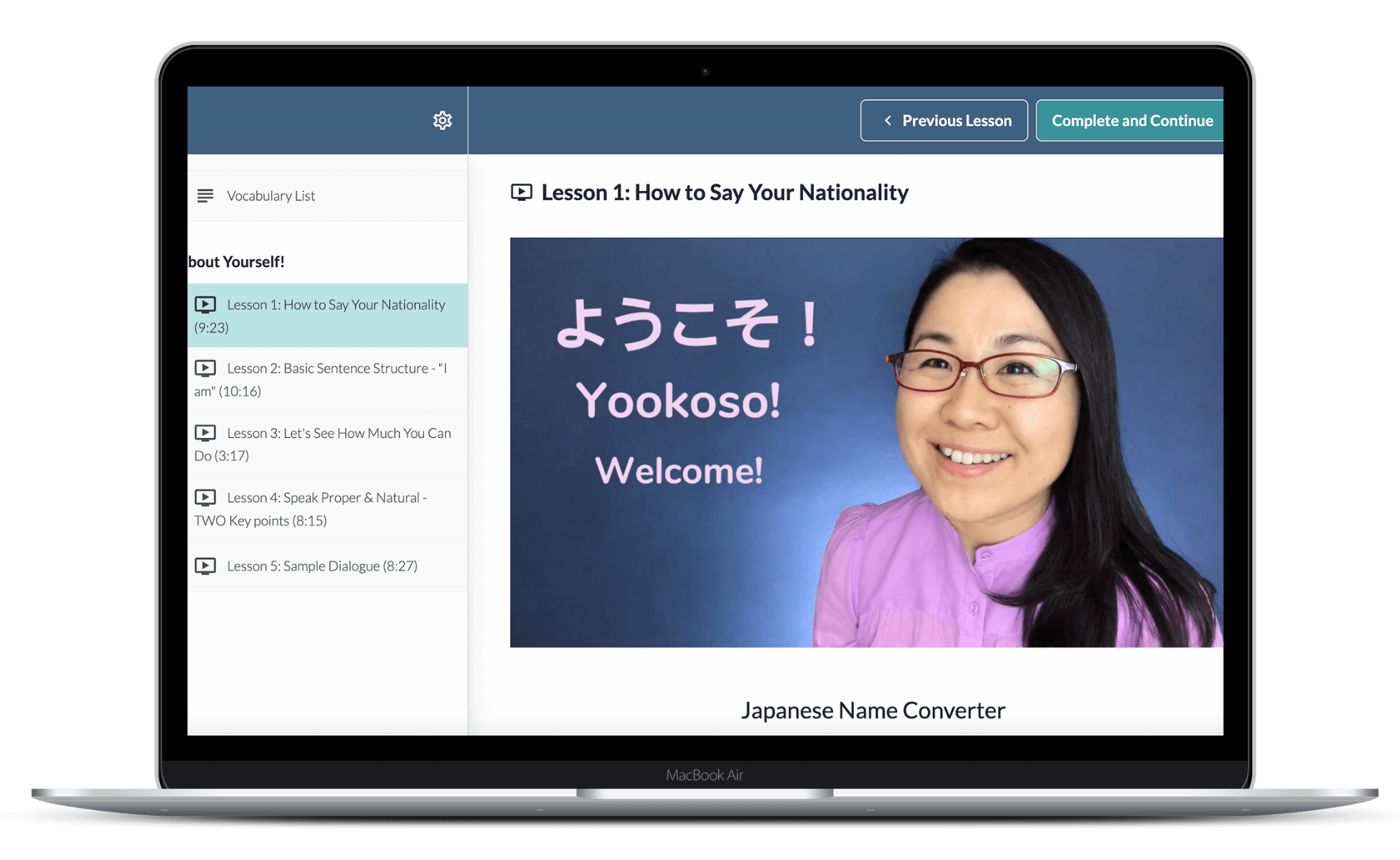Open the Vocabulary List item

(327, 195)
